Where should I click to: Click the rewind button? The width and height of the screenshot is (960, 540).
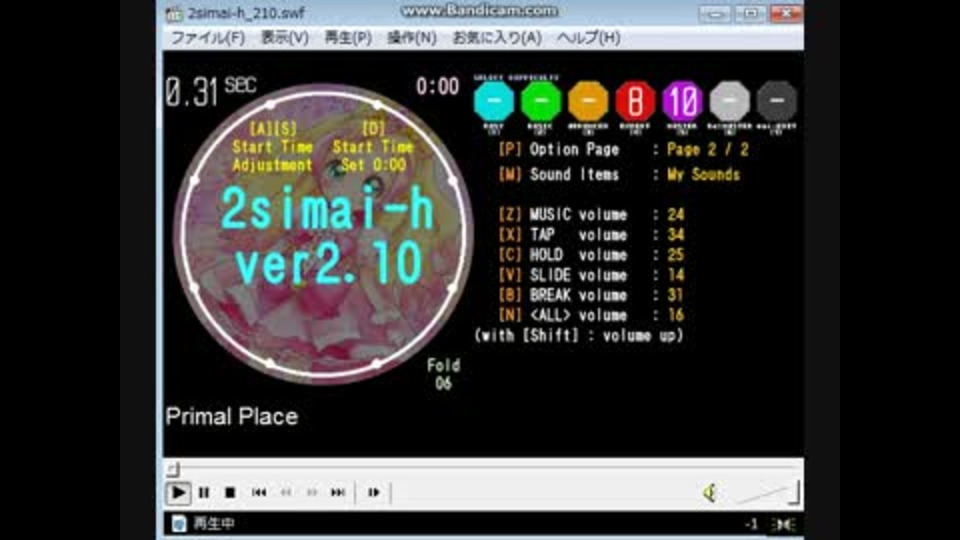(286, 492)
